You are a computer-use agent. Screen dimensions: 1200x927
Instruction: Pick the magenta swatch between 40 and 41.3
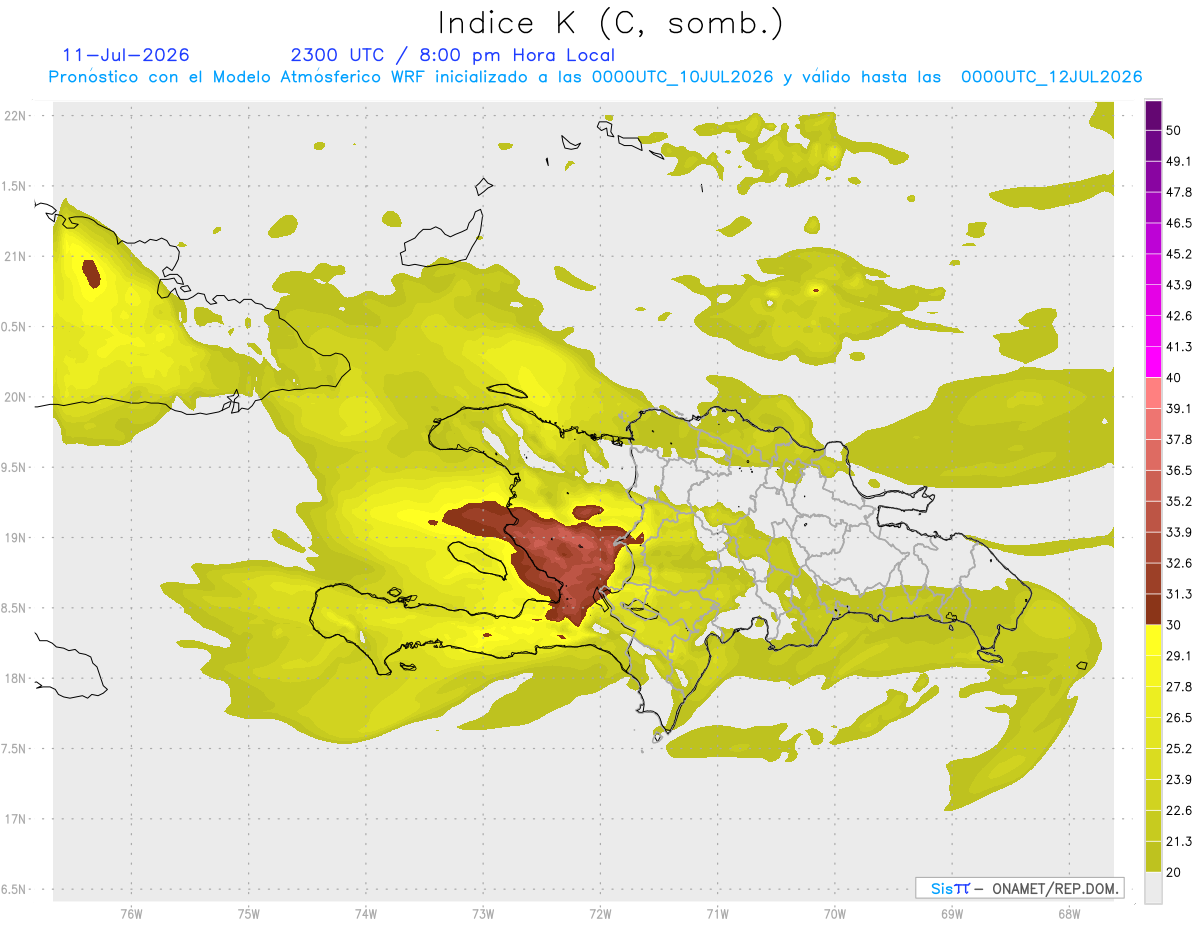(x=1154, y=362)
